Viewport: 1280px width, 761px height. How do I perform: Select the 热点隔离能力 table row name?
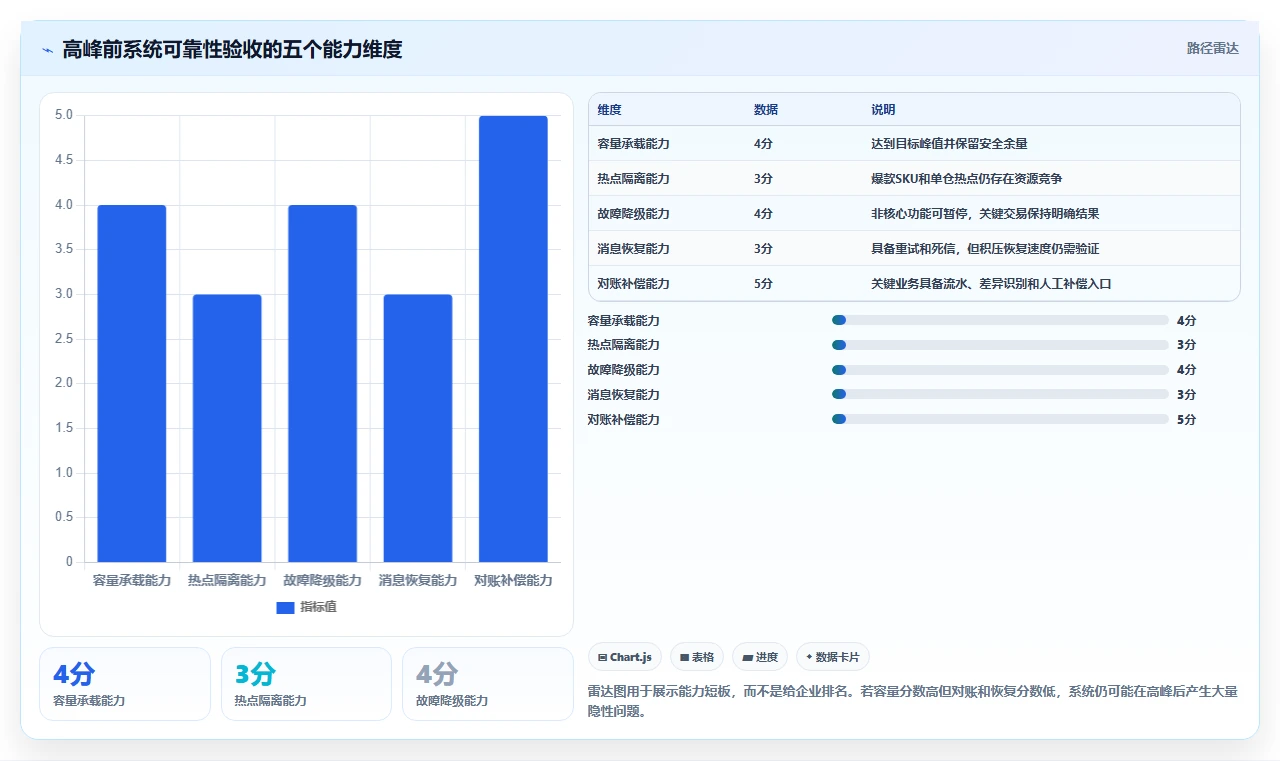[x=634, y=179]
